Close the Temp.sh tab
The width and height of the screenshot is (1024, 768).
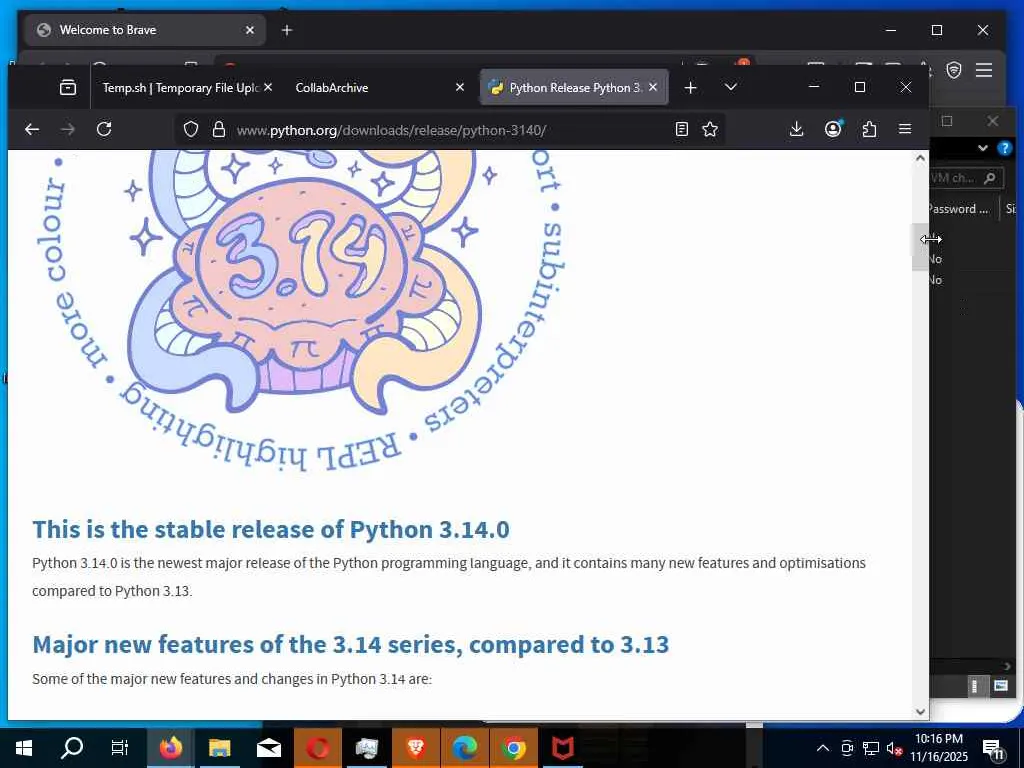click(x=268, y=88)
